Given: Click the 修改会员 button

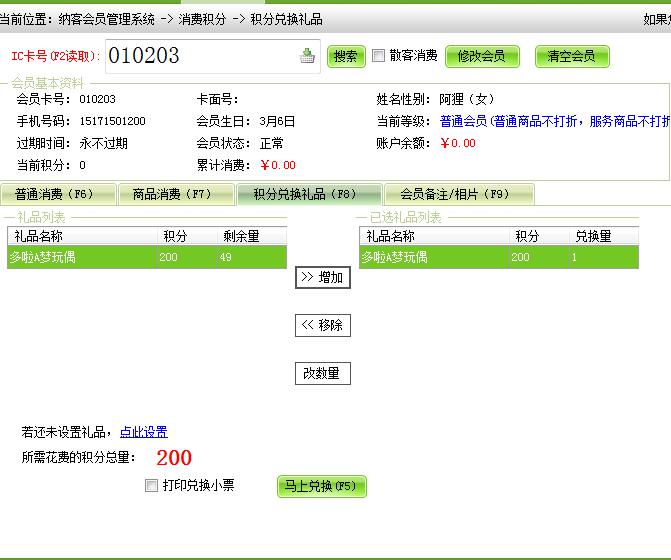Looking at the screenshot, I should click(482, 56).
